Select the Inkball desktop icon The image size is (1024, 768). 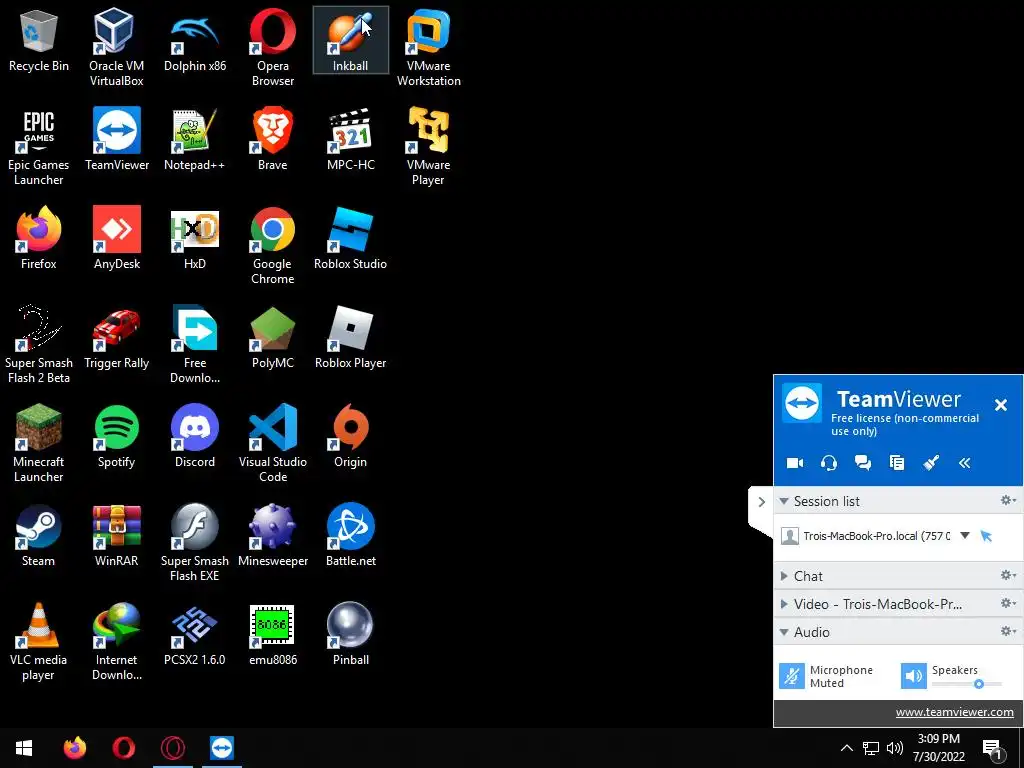351,40
